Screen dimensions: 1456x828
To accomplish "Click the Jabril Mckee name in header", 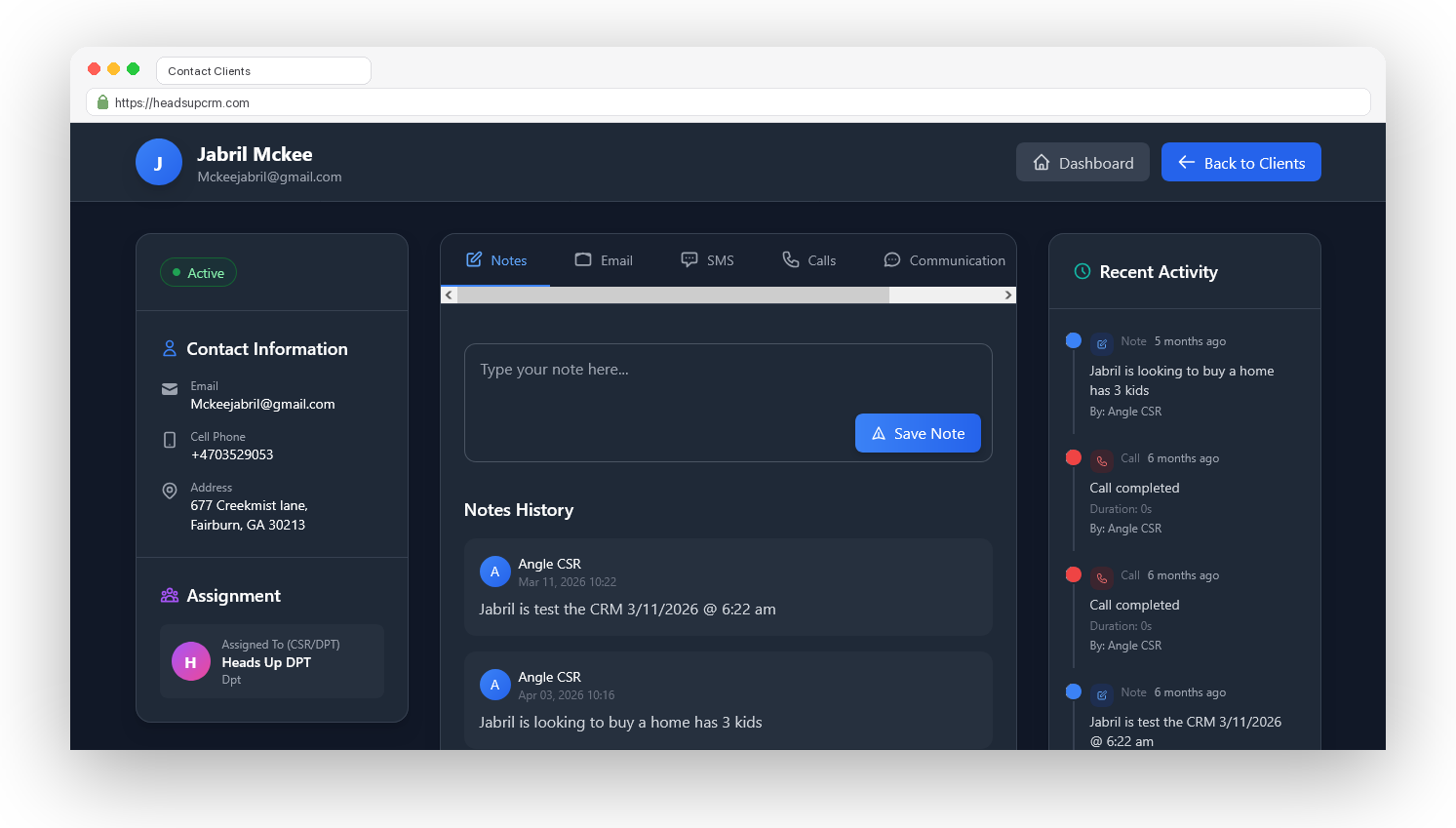I will (x=255, y=154).
